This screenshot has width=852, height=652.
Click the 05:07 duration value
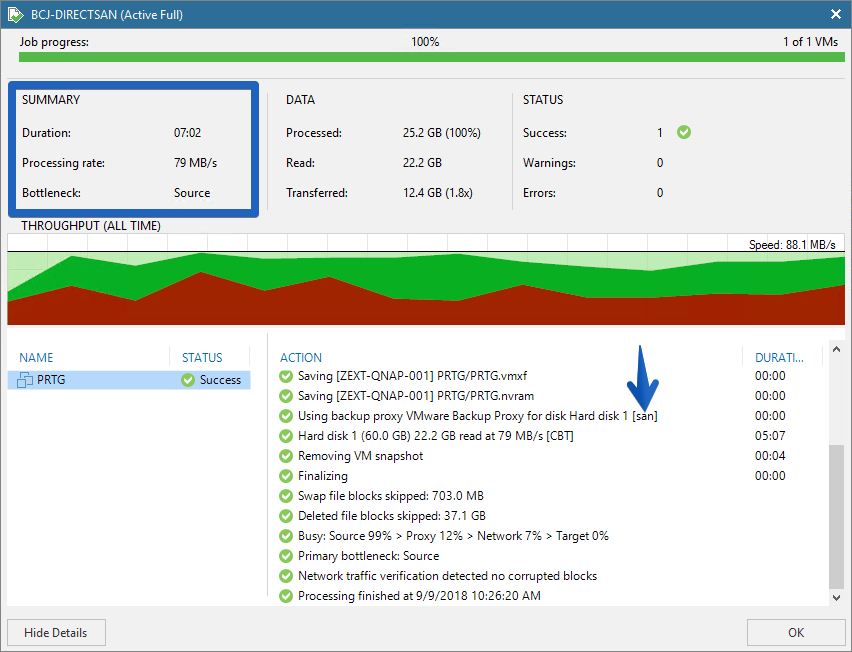tap(770, 436)
